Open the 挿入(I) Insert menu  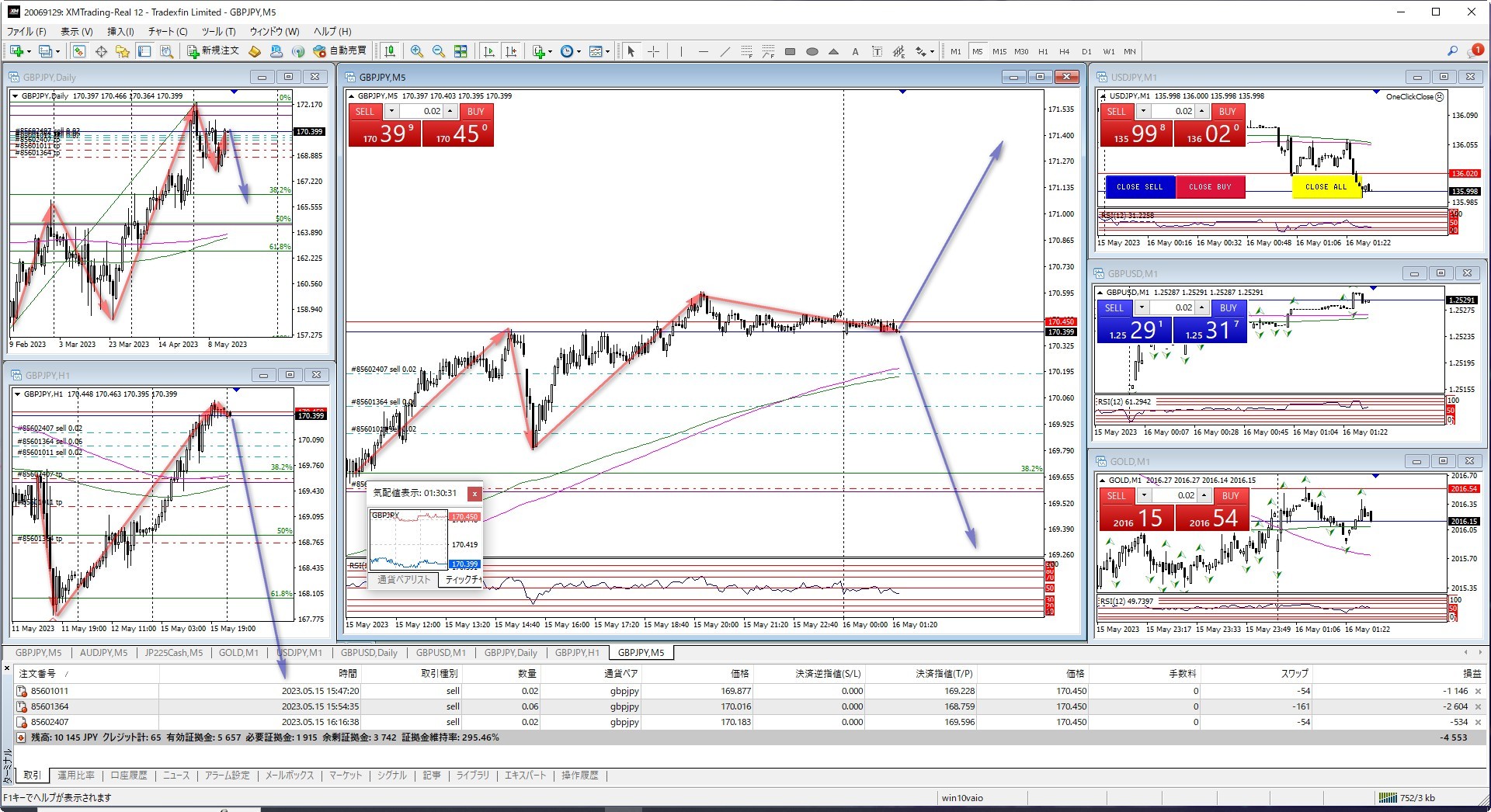point(120,32)
